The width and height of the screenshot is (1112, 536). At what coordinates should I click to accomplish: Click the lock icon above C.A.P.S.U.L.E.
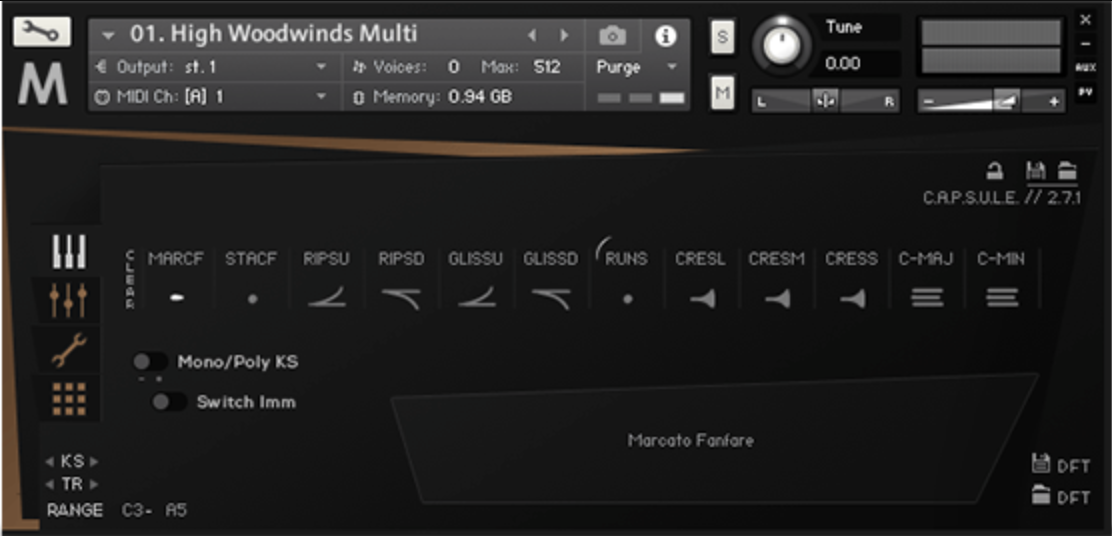click(994, 172)
